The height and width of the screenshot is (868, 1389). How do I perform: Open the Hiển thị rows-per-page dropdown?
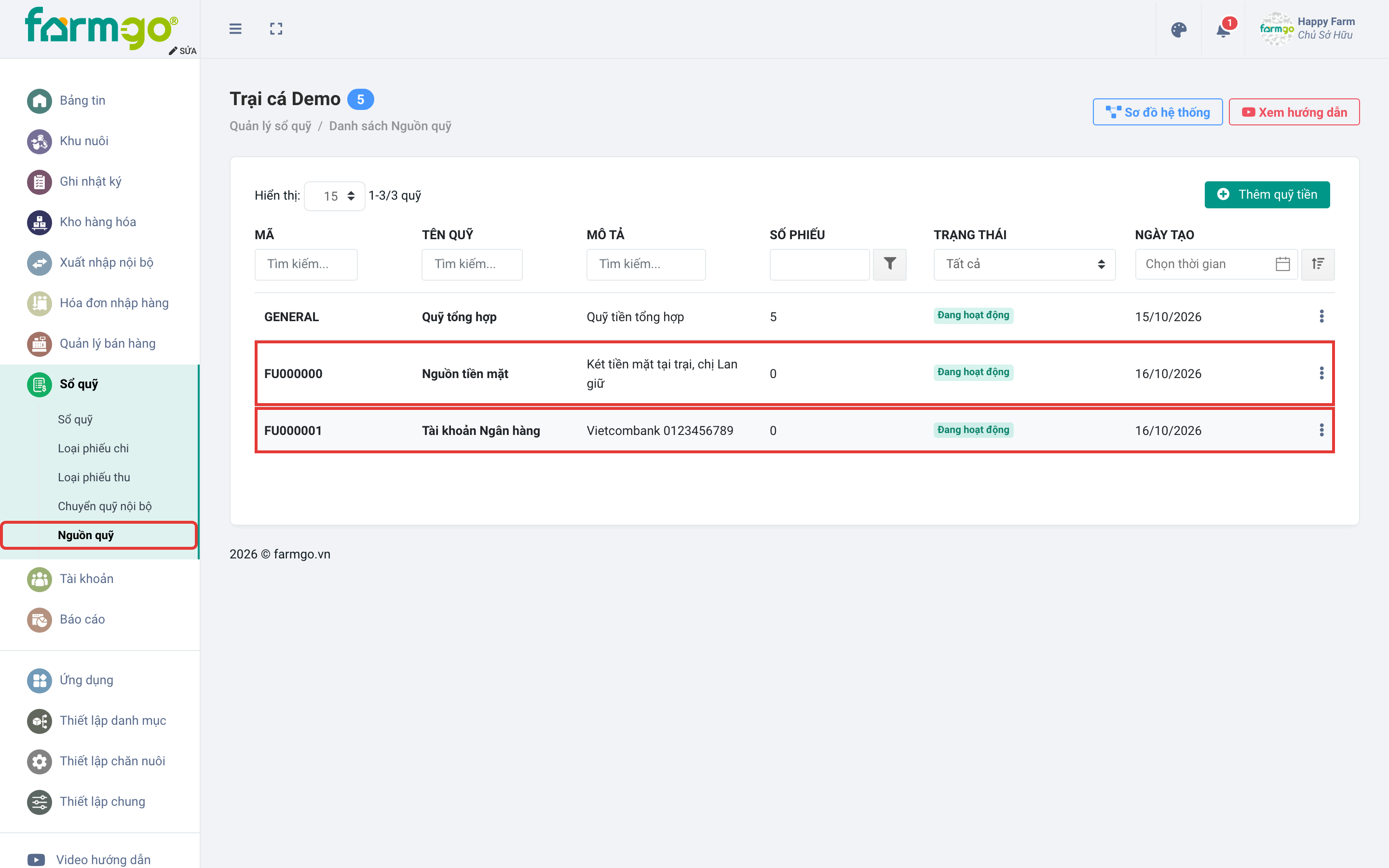pos(335,196)
